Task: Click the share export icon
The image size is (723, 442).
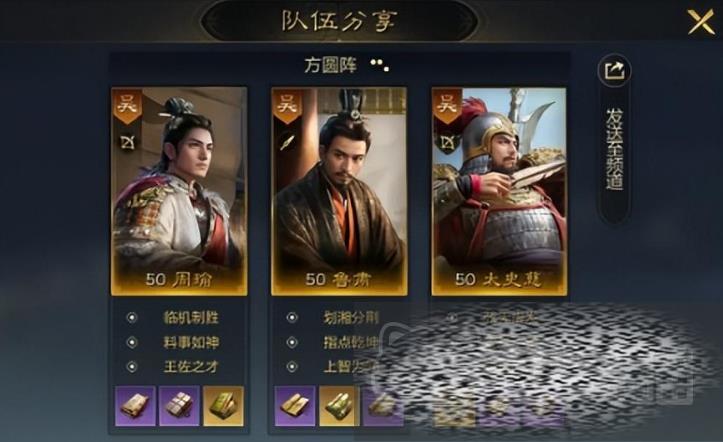Action: [614, 71]
